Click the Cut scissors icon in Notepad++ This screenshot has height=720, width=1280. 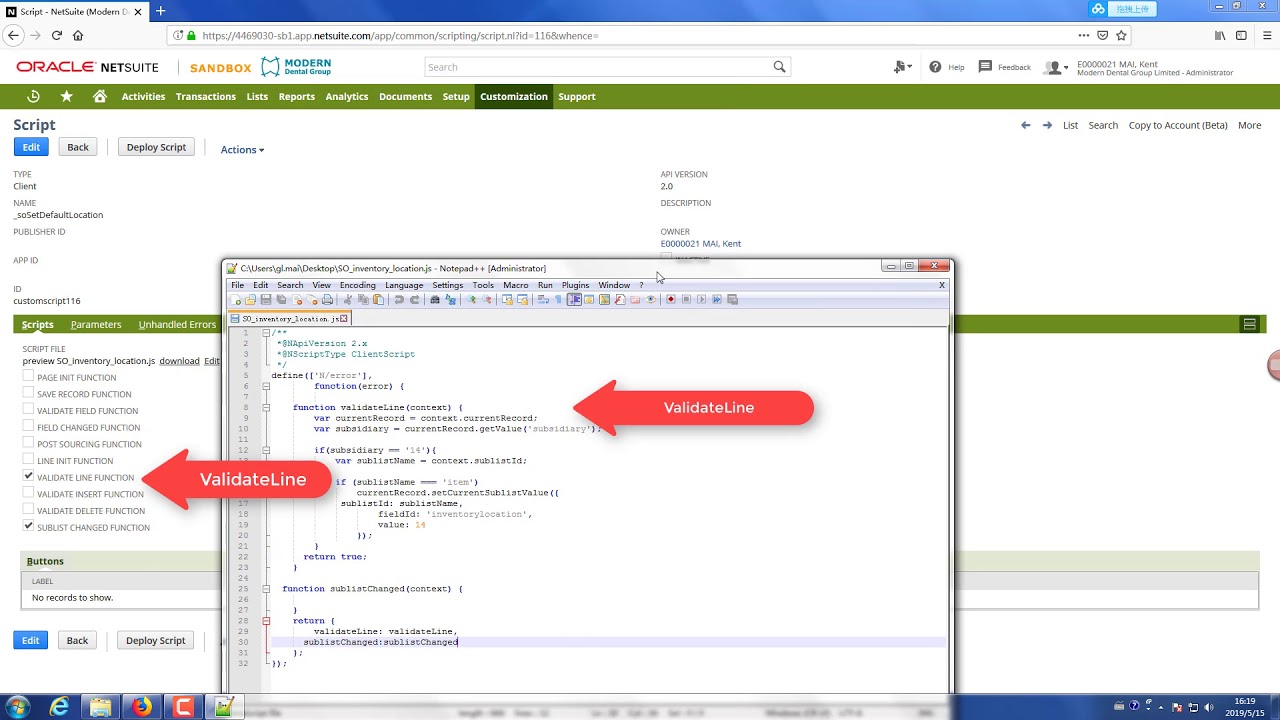(348, 299)
